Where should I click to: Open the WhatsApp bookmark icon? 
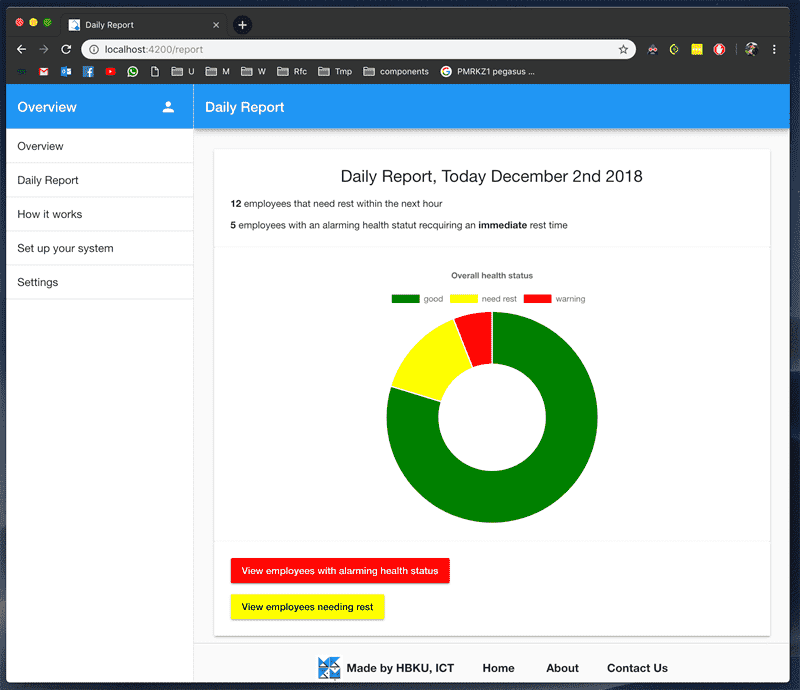pos(133,71)
